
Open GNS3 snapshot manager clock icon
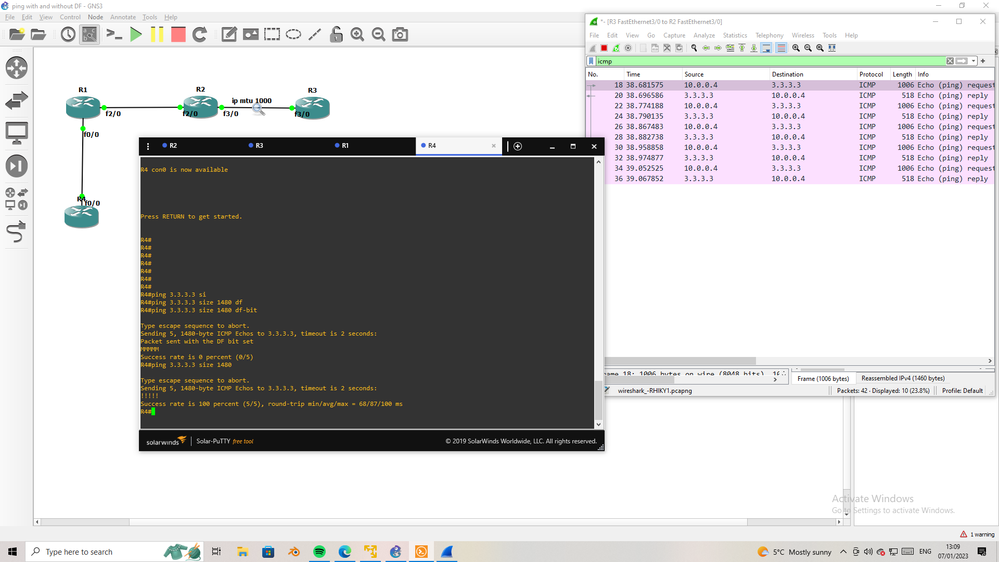pyautogui.click(x=68, y=34)
